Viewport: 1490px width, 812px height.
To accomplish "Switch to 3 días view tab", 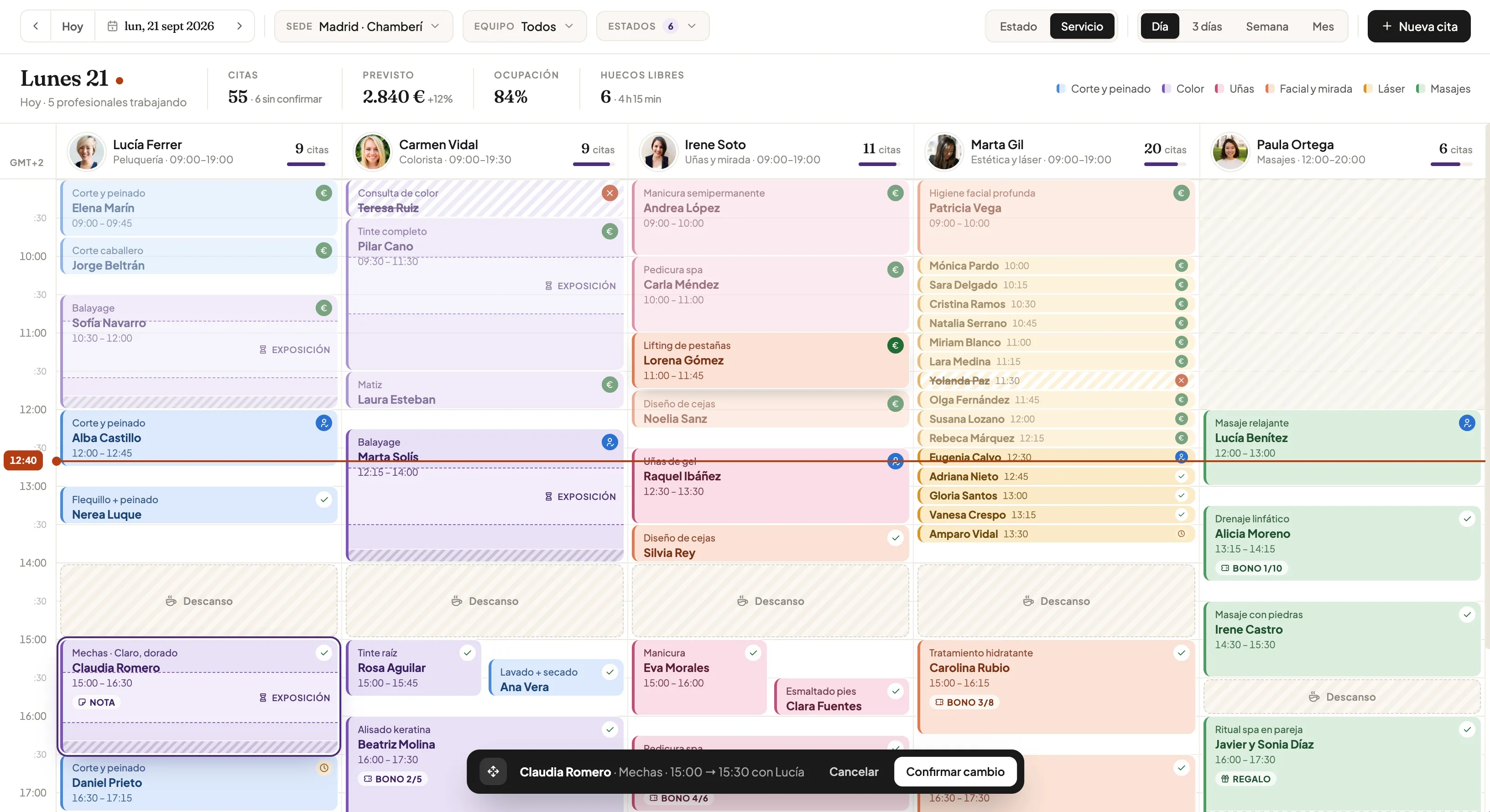I will tap(1207, 26).
